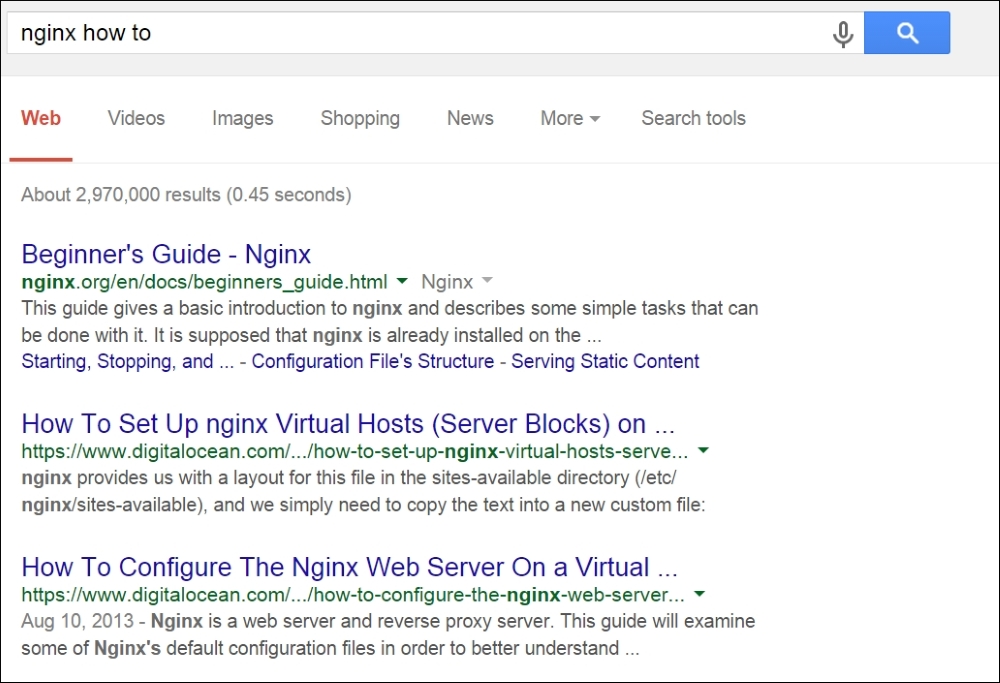The width and height of the screenshot is (1000, 683).
Task: Open the Beginner's Guide - Nginx result
Action: click(165, 254)
